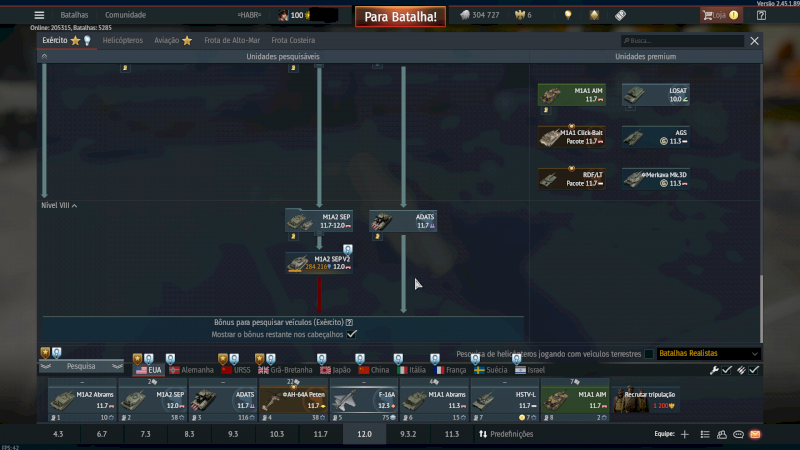This screenshot has width=800, height=450.
Task: Click the right chevrons beside Pesquisa
Action: click(117, 366)
